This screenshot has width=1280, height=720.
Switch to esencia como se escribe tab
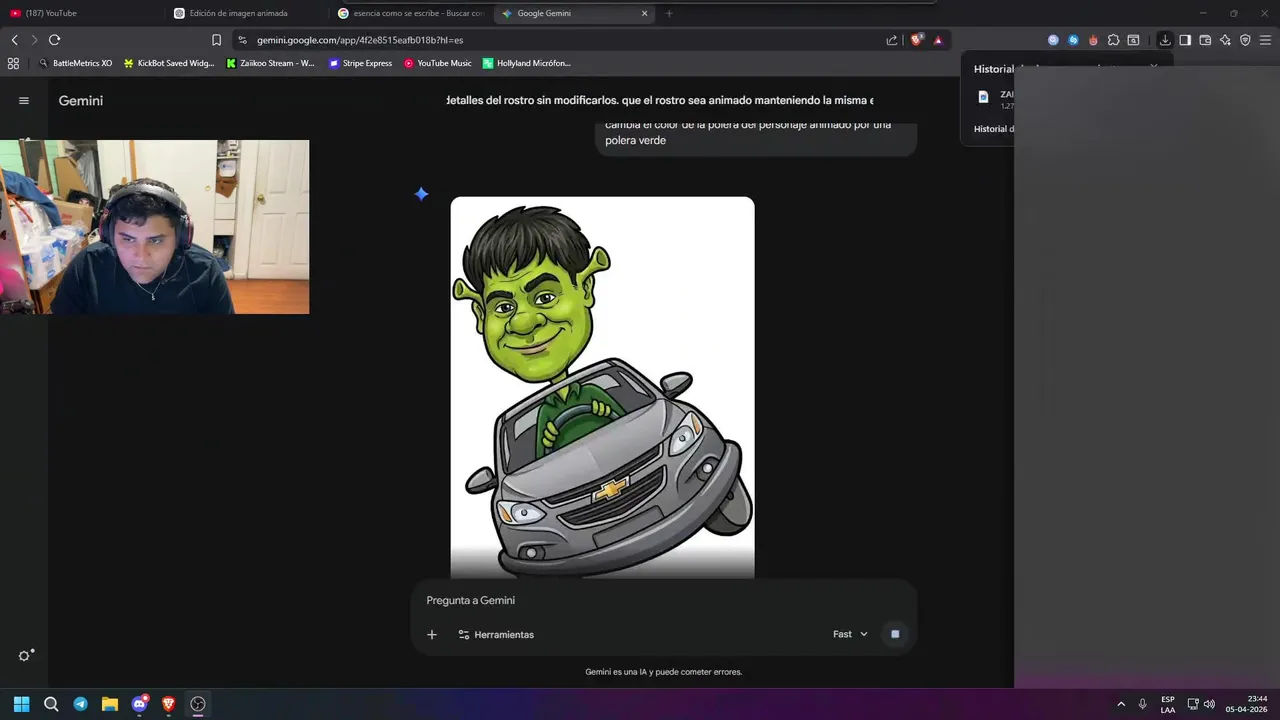click(x=410, y=13)
